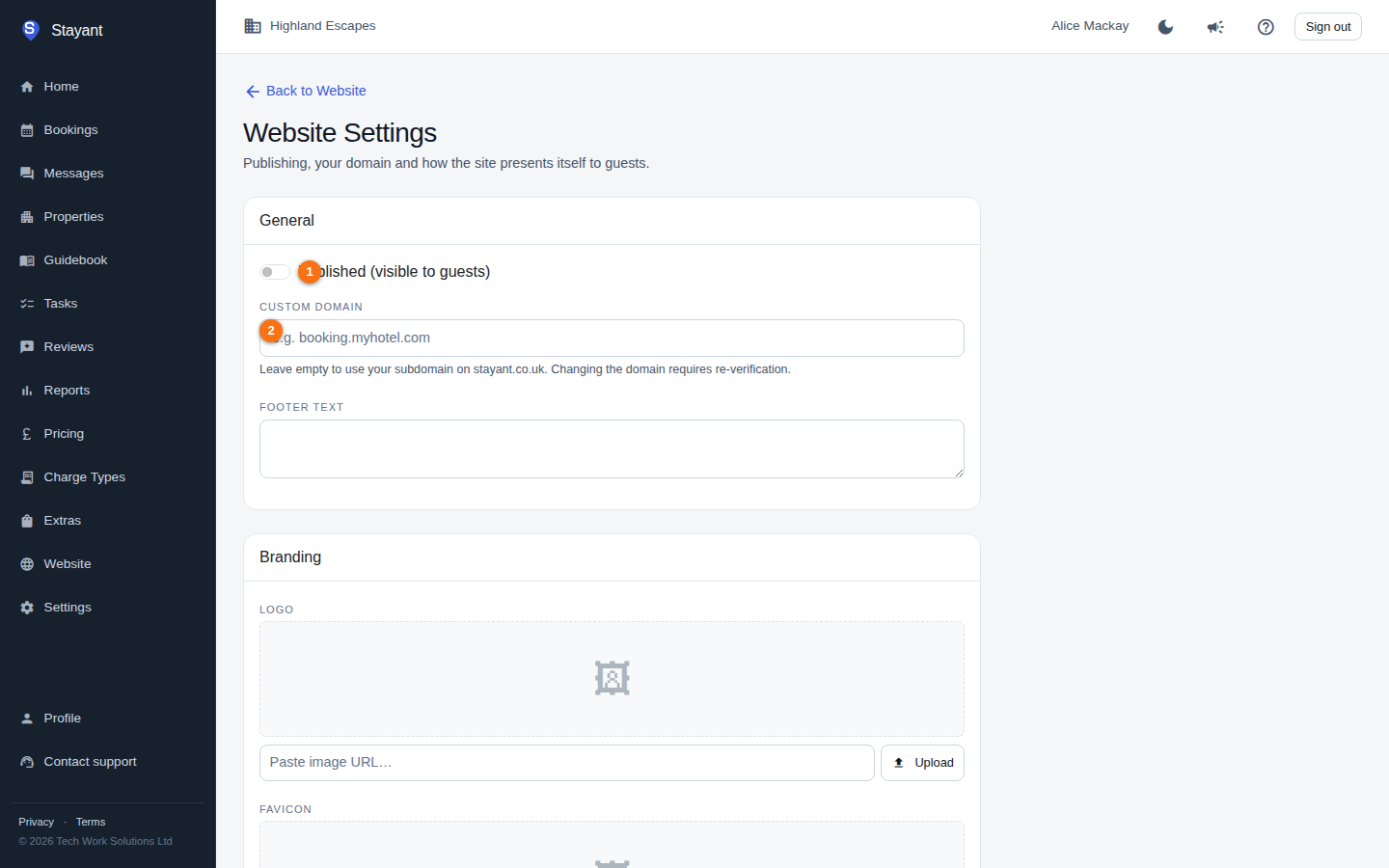
Task: Open announcements via the megaphone icon
Action: (1215, 27)
